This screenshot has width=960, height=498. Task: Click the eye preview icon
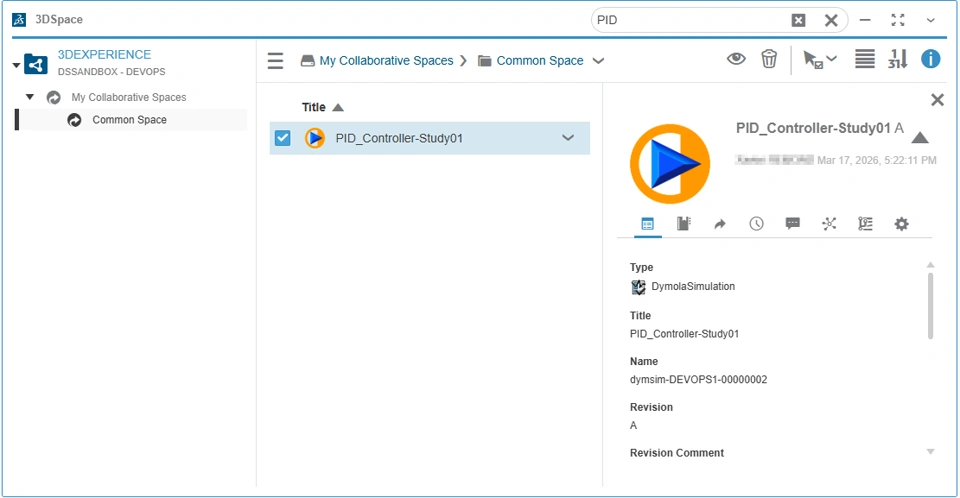point(736,59)
